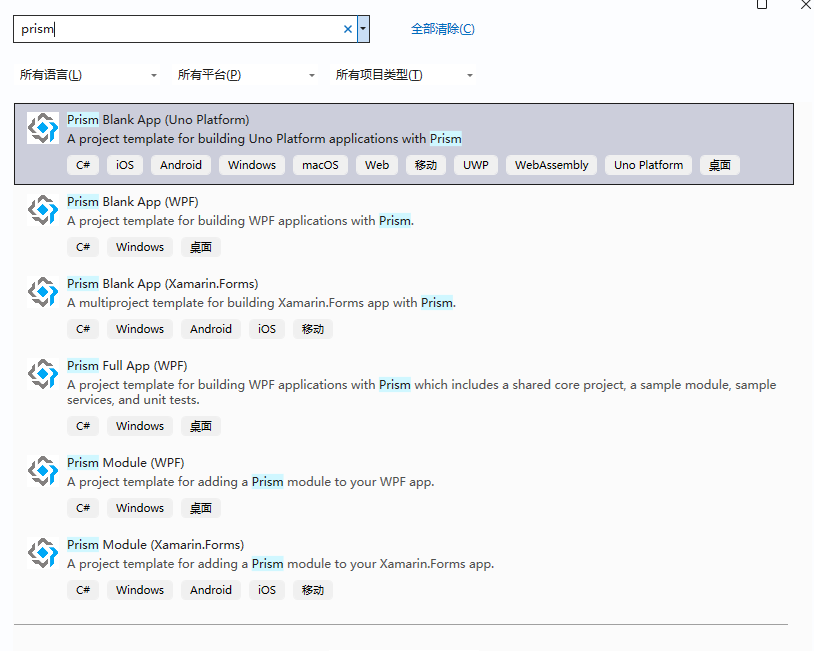Click the macOS tag on Uno Platform template
The height and width of the screenshot is (651, 814).
click(320, 165)
